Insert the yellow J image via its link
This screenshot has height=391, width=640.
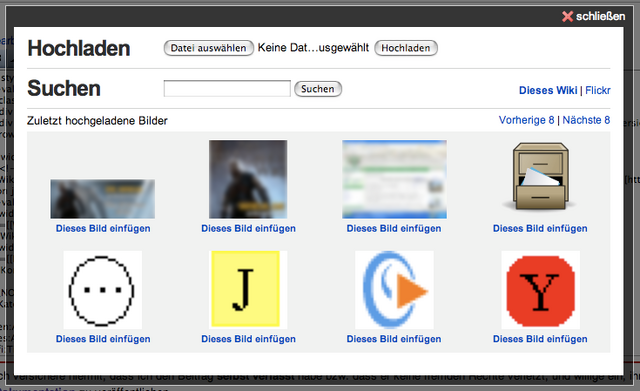click(x=248, y=339)
